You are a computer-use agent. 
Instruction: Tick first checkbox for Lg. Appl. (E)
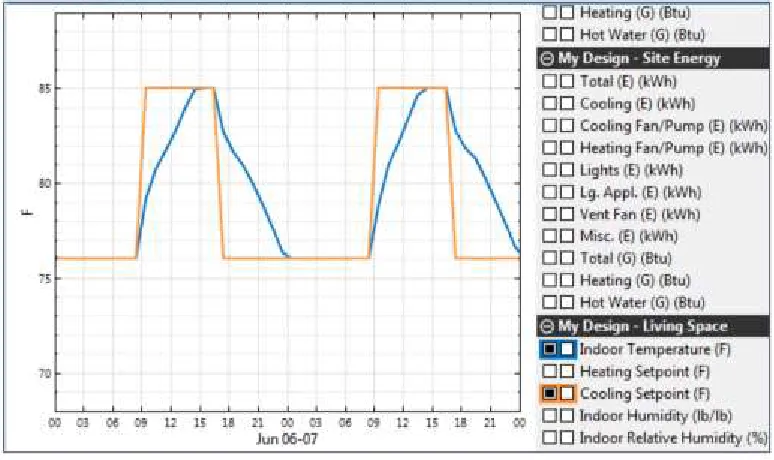549,192
